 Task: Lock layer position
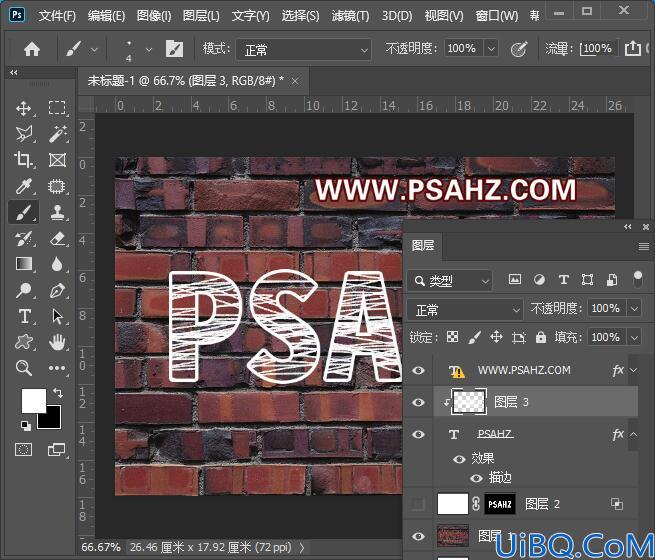496,337
